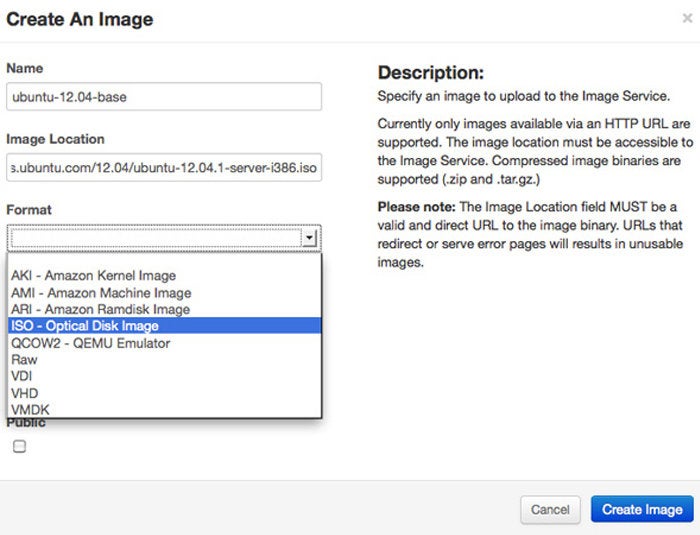Pick the VDI format option

click(164, 376)
